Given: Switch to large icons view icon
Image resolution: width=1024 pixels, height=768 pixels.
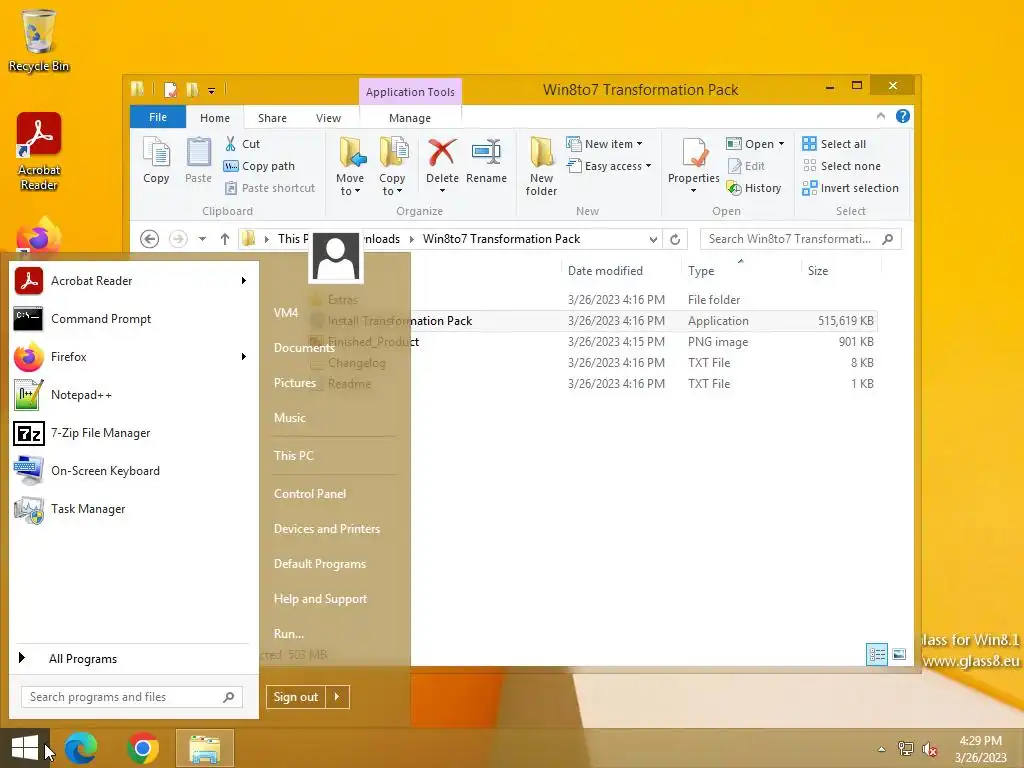Looking at the screenshot, I should click(899, 654).
